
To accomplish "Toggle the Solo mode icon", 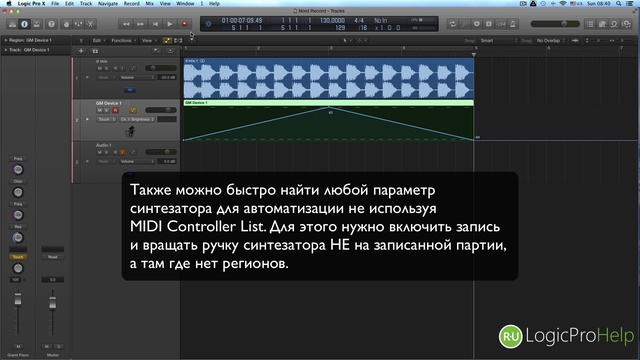I will [489, 24].
